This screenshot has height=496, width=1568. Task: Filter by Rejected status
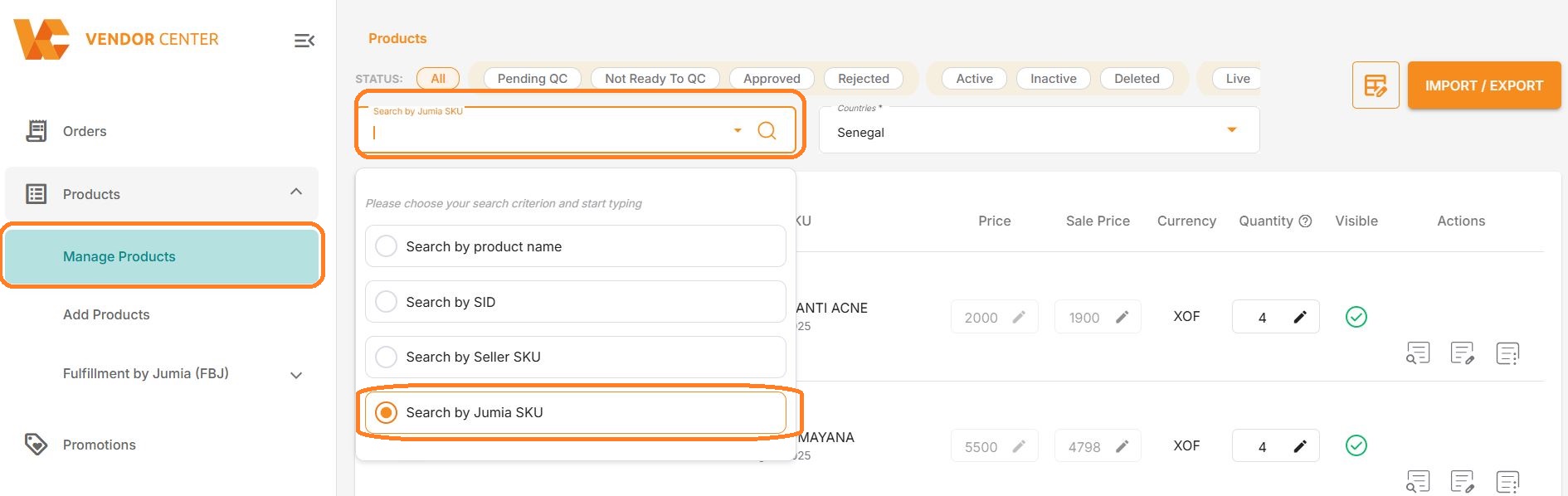click(x=864, y=79)
